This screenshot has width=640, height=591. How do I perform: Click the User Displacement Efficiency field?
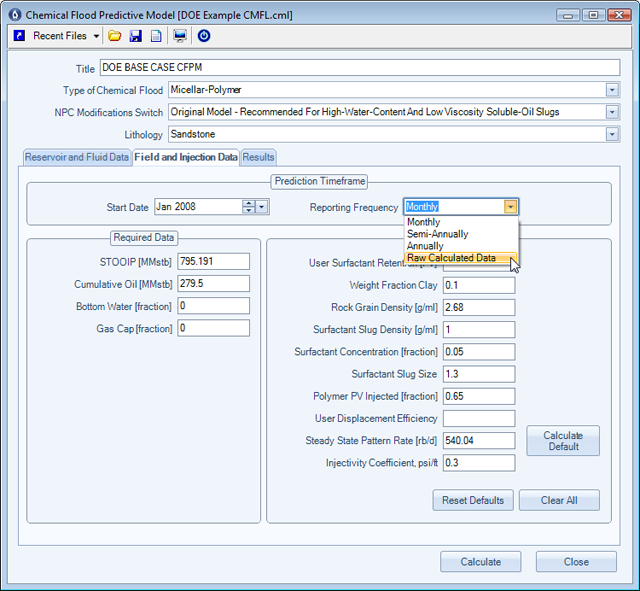click(x=479, y=418)
